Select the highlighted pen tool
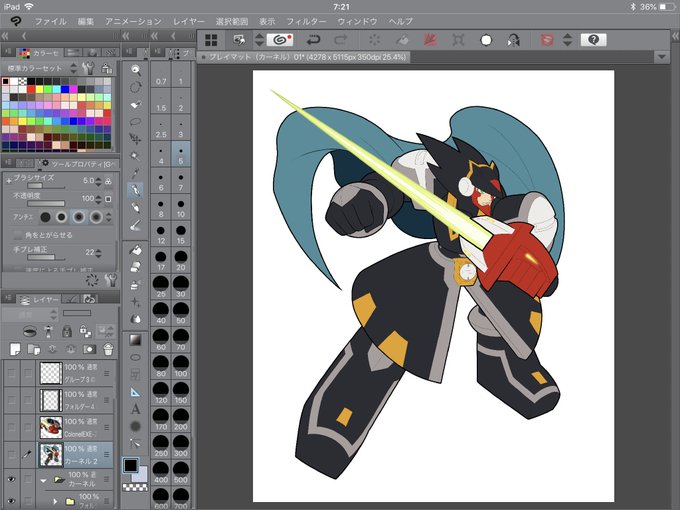 coord(136,190)
